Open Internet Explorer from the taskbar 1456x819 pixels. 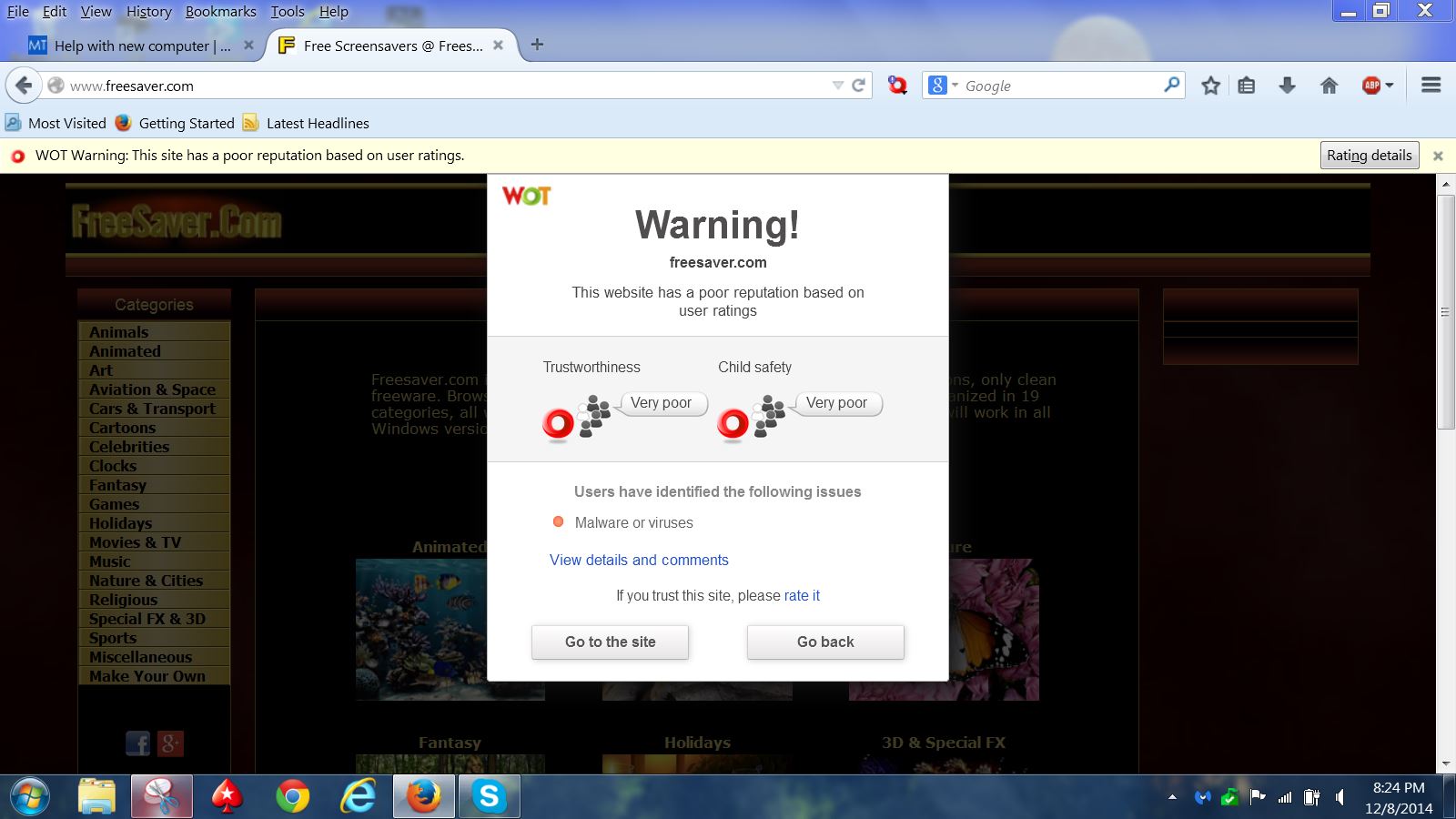click(x=358, y=797)
